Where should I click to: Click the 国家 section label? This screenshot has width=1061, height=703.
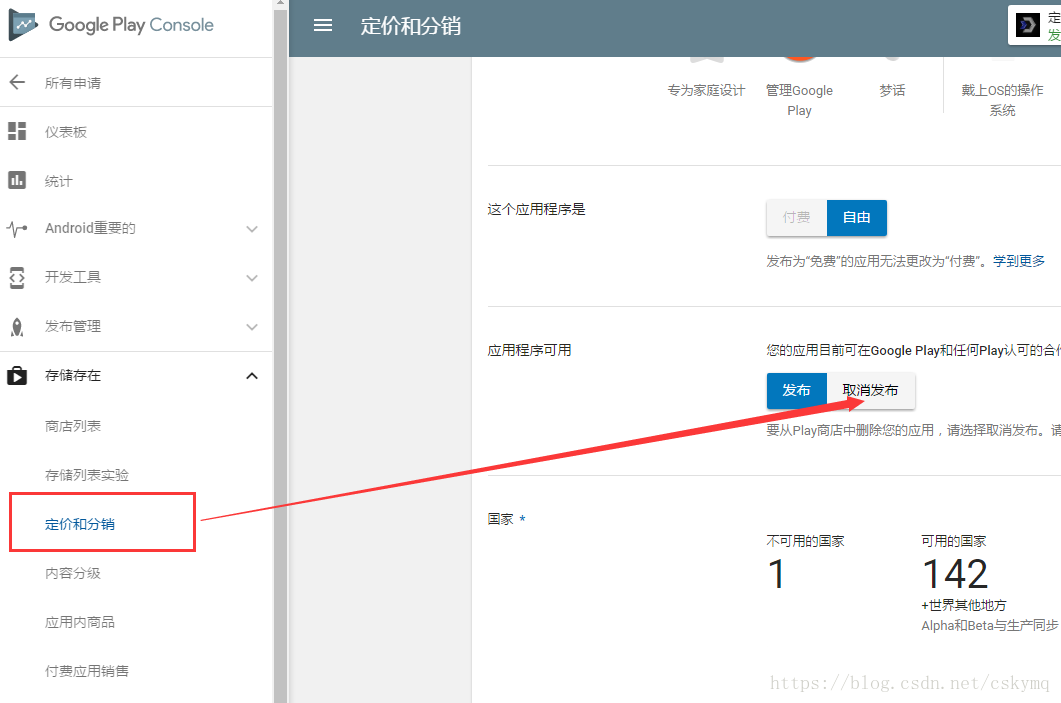tap(501, 519)
